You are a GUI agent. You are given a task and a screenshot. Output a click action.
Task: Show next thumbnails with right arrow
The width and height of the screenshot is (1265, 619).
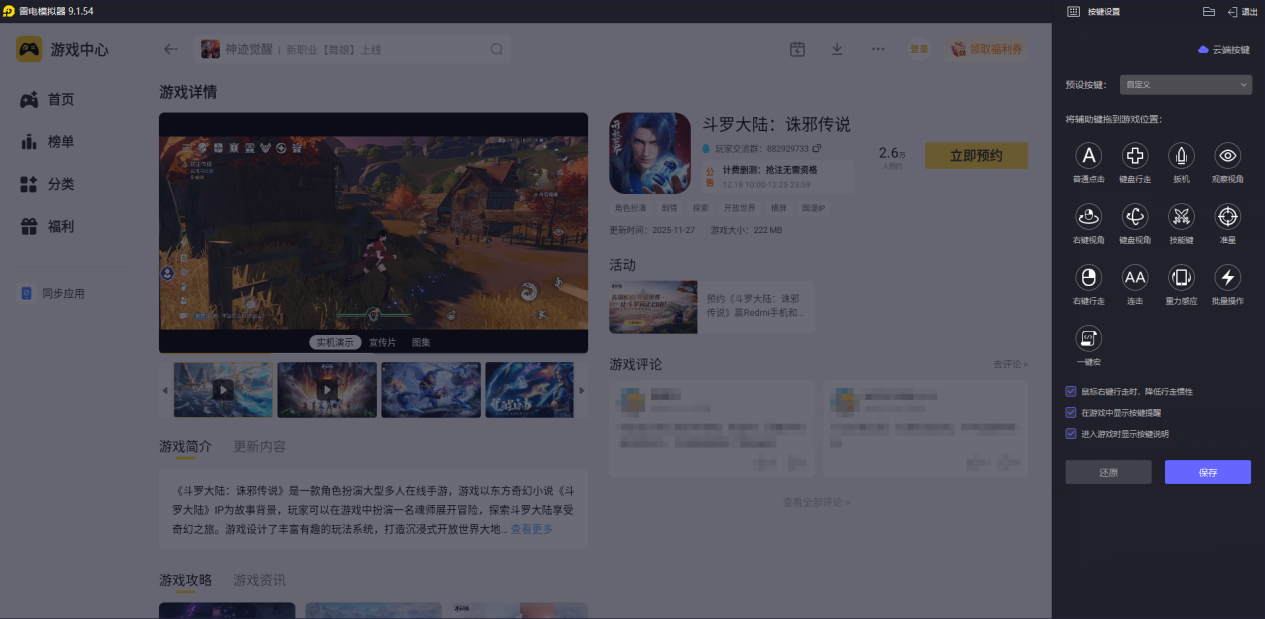coord(582,390)
